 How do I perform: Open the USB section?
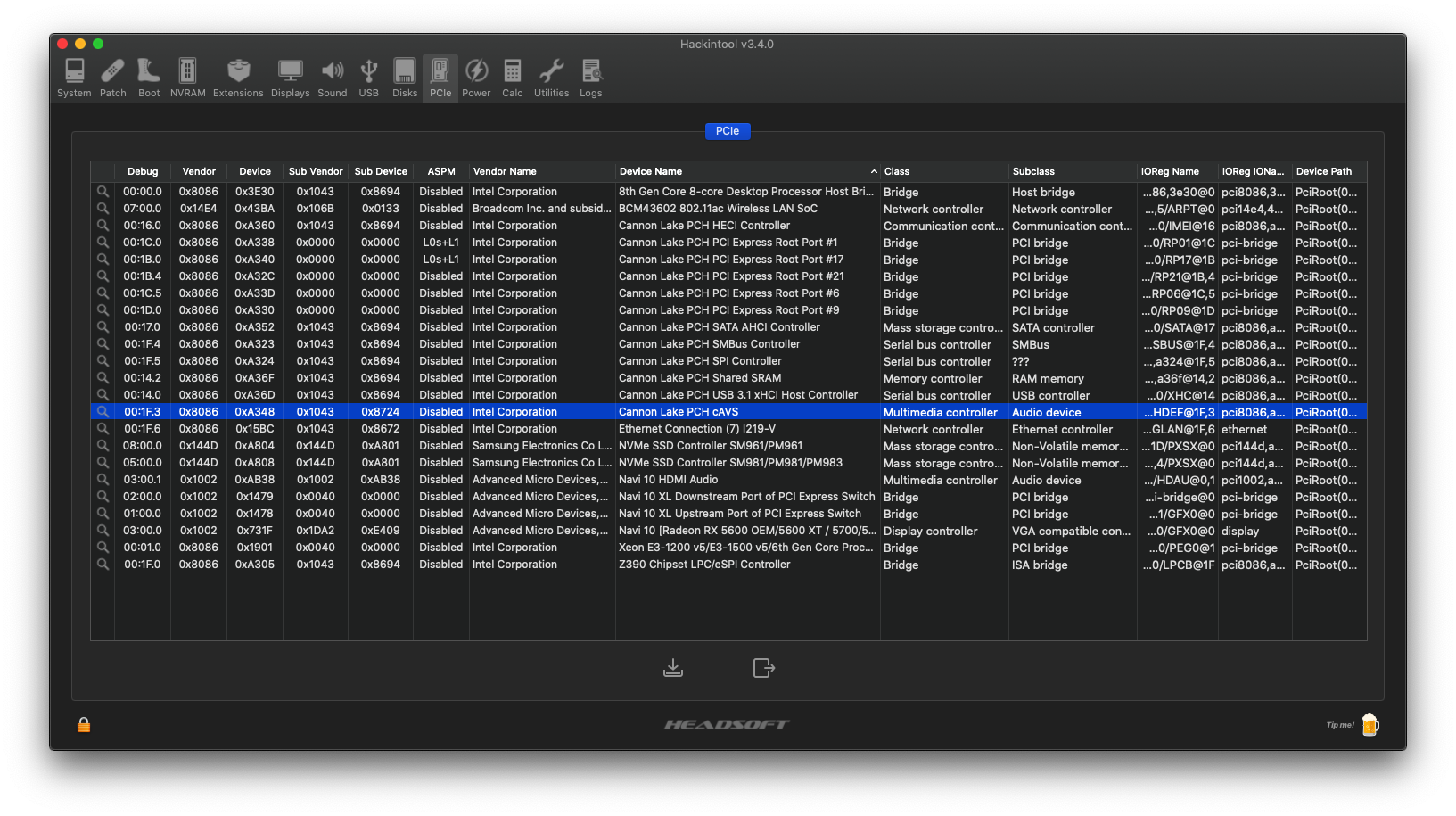pyautogui.click(x=368, y=78)
